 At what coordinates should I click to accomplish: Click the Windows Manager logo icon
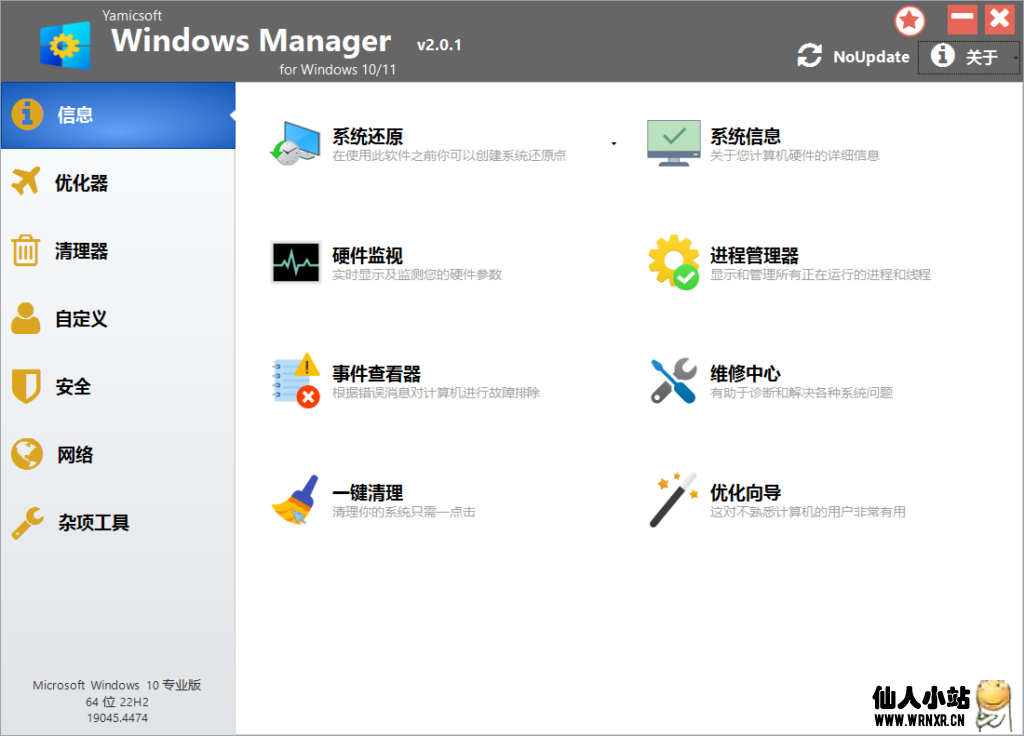click(65, 46)
